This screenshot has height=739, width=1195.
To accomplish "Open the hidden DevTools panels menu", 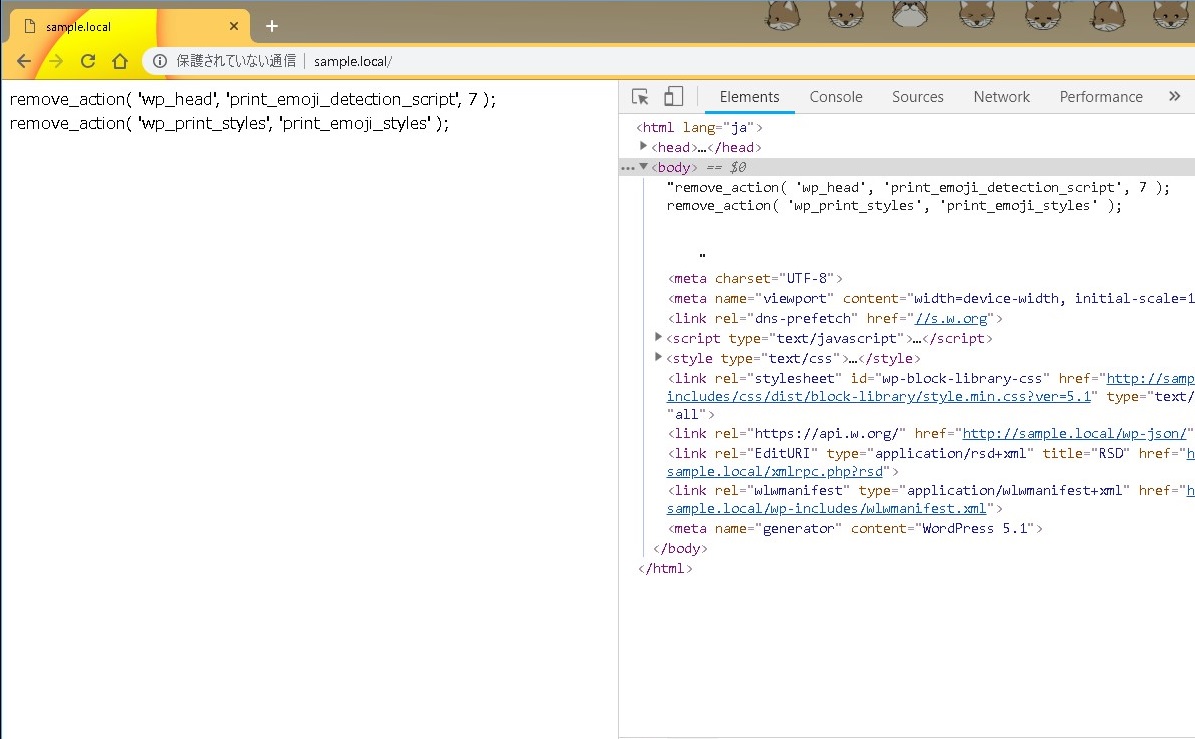I will point(1172,96).
